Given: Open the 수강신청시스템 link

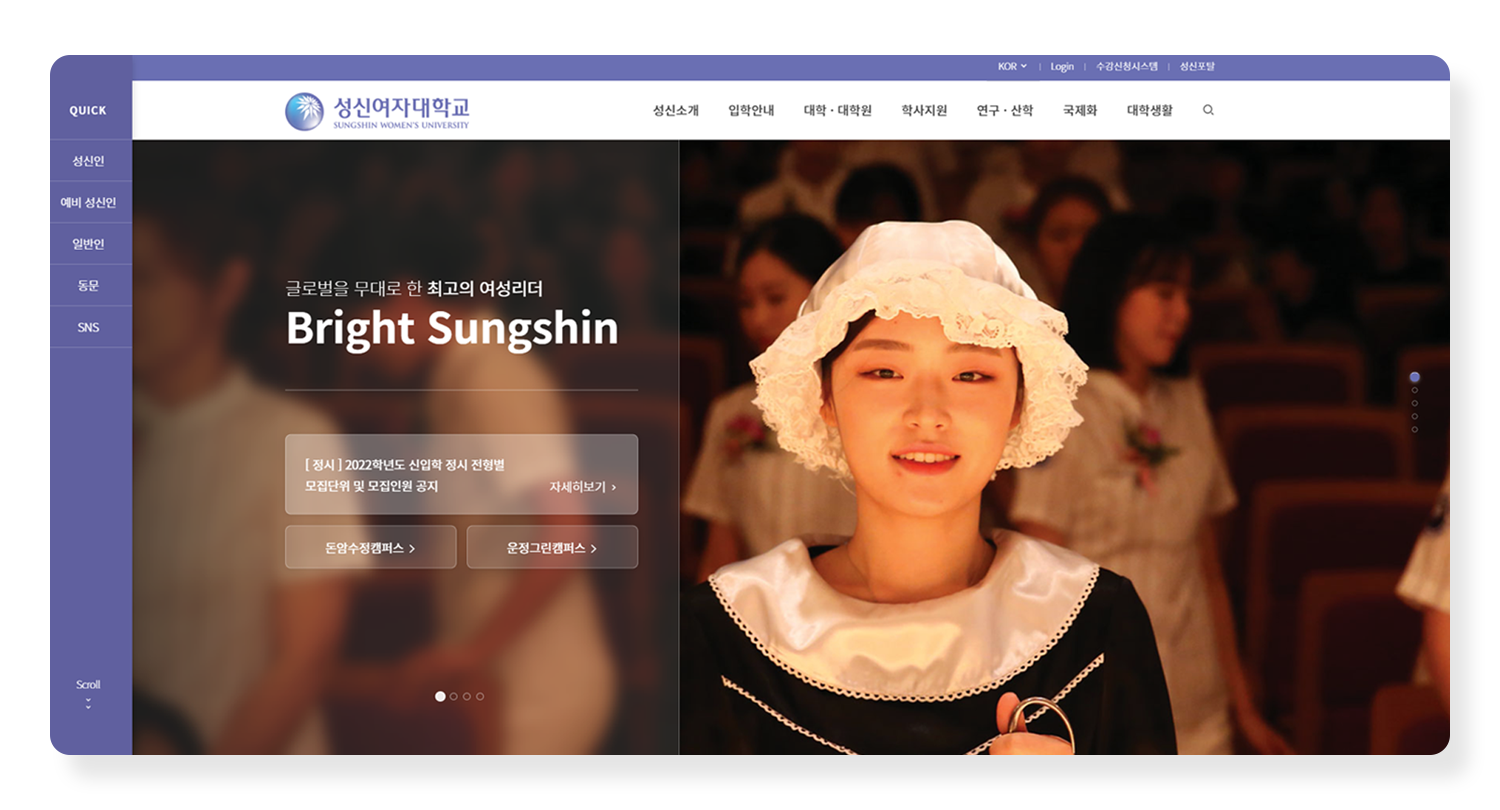Looking at the screenshot, I should [x=1126, y=67].
